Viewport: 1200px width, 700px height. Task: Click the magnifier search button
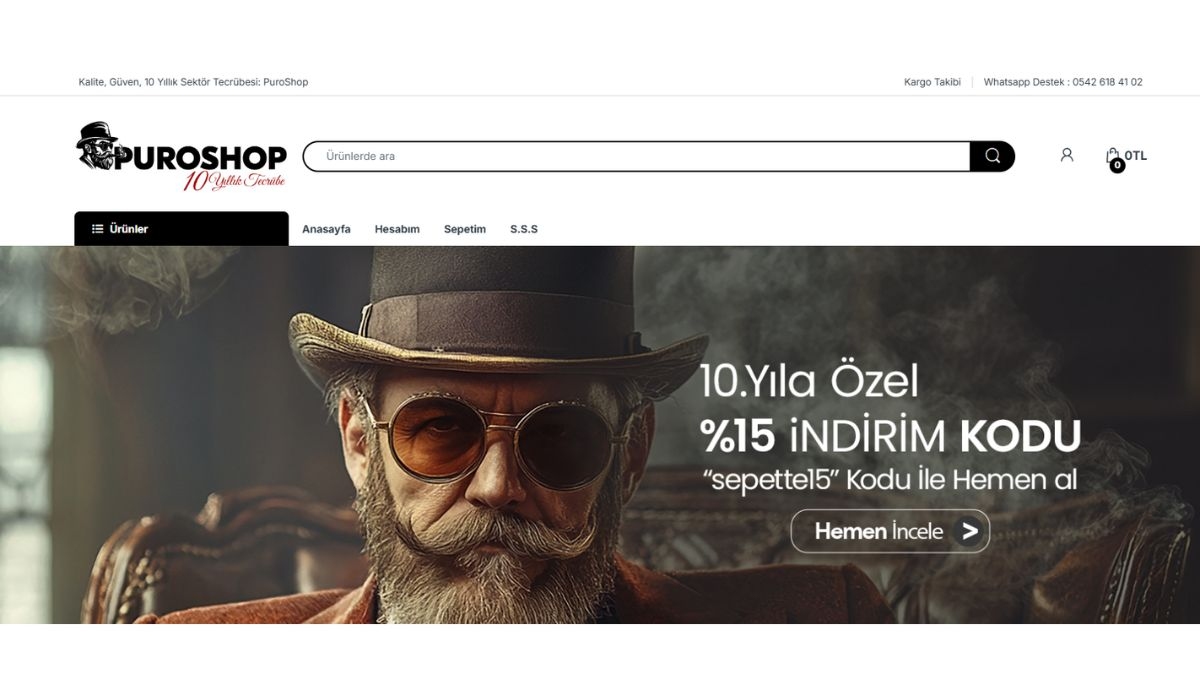coord(992,156)
